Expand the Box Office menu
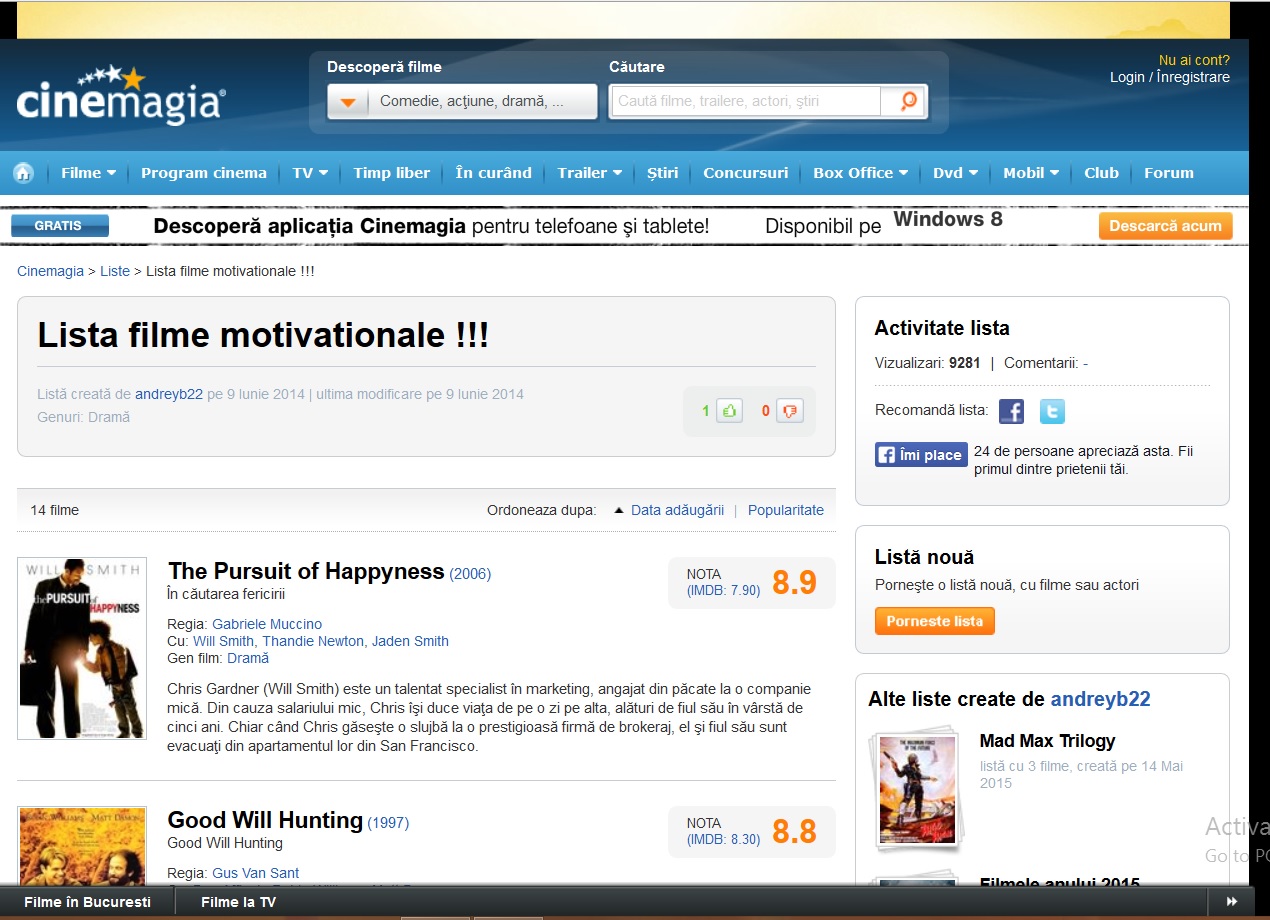The image size is (1270, 920). point(860,173)
